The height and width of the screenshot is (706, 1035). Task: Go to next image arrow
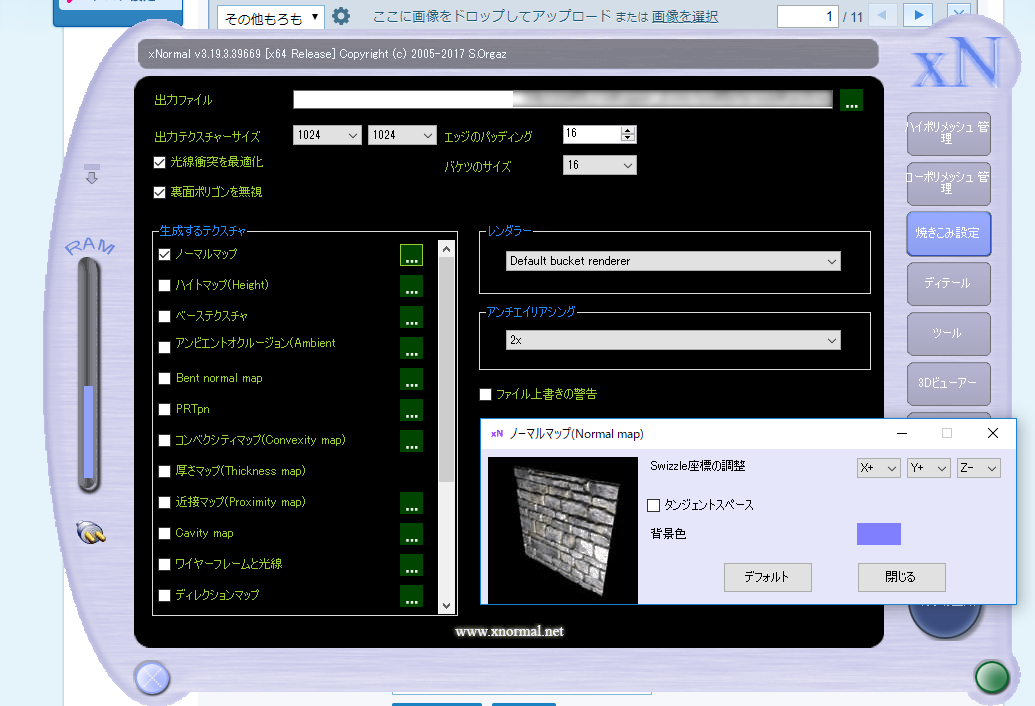(918, 15)
